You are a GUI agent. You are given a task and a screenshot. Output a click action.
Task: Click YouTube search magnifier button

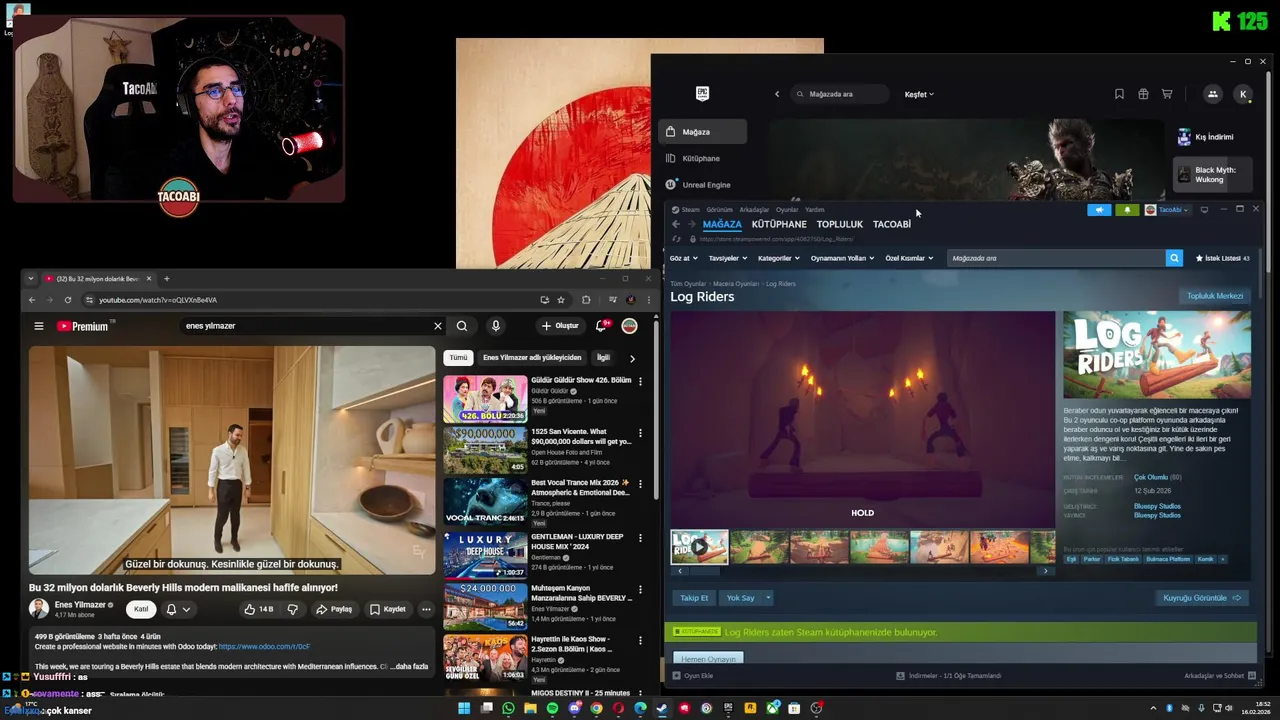point(462,326)
